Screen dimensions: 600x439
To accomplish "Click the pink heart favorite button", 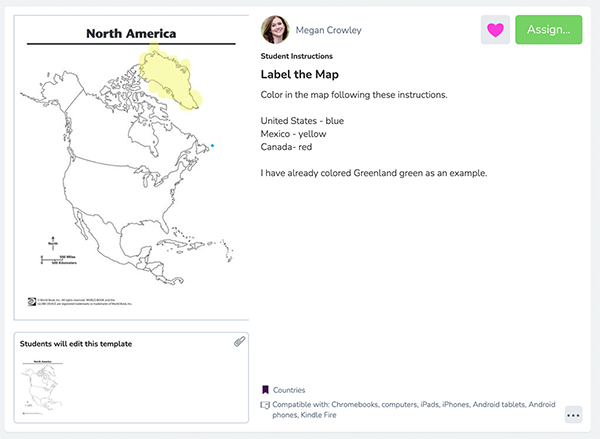I will pyautogui.click(x=495, y=30).
